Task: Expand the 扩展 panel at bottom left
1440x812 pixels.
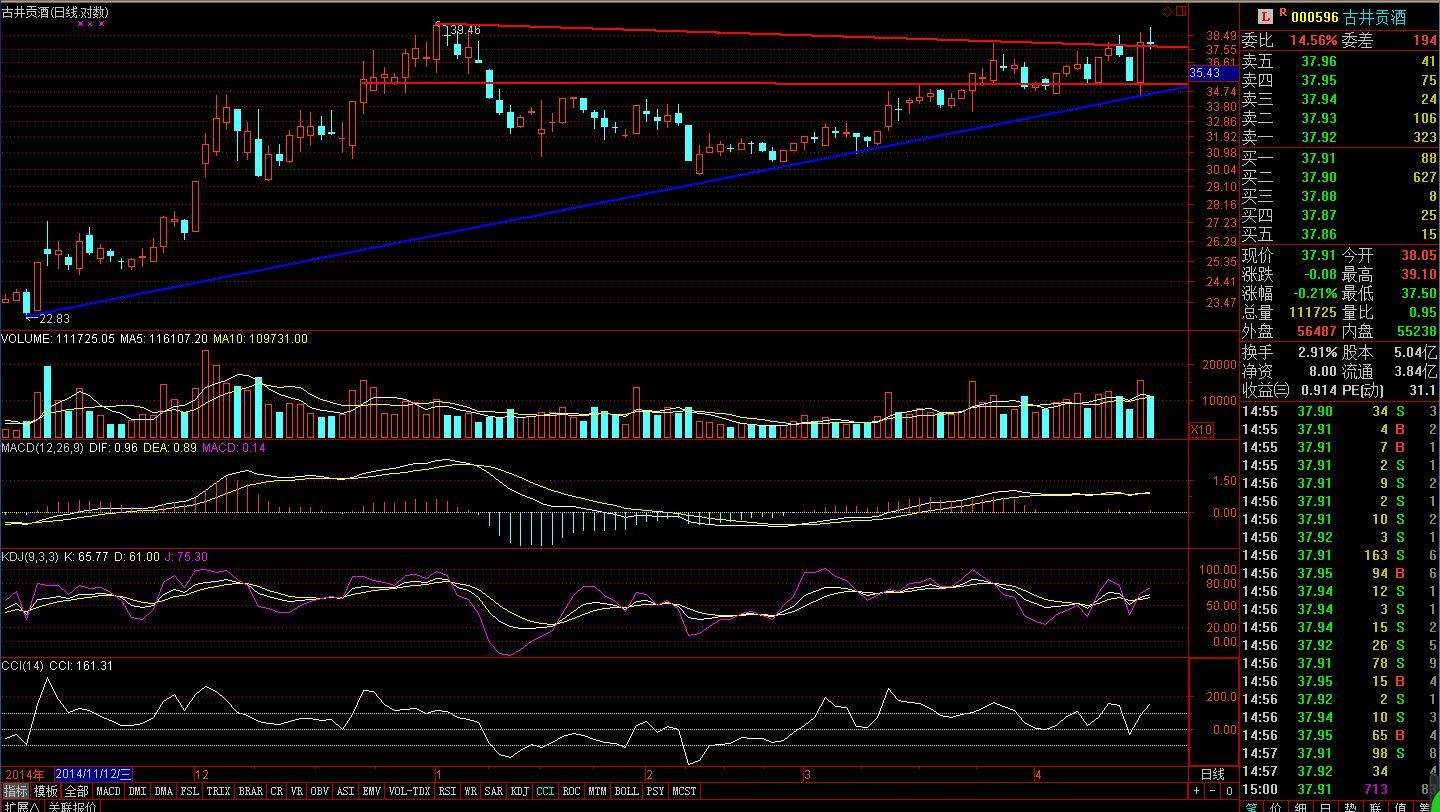Action: click(21, 806)
